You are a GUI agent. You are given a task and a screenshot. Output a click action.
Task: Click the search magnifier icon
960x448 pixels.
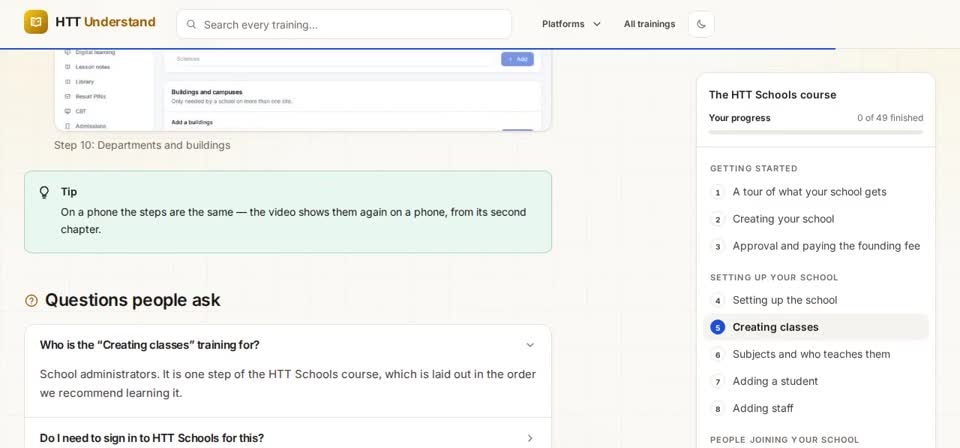192,24
